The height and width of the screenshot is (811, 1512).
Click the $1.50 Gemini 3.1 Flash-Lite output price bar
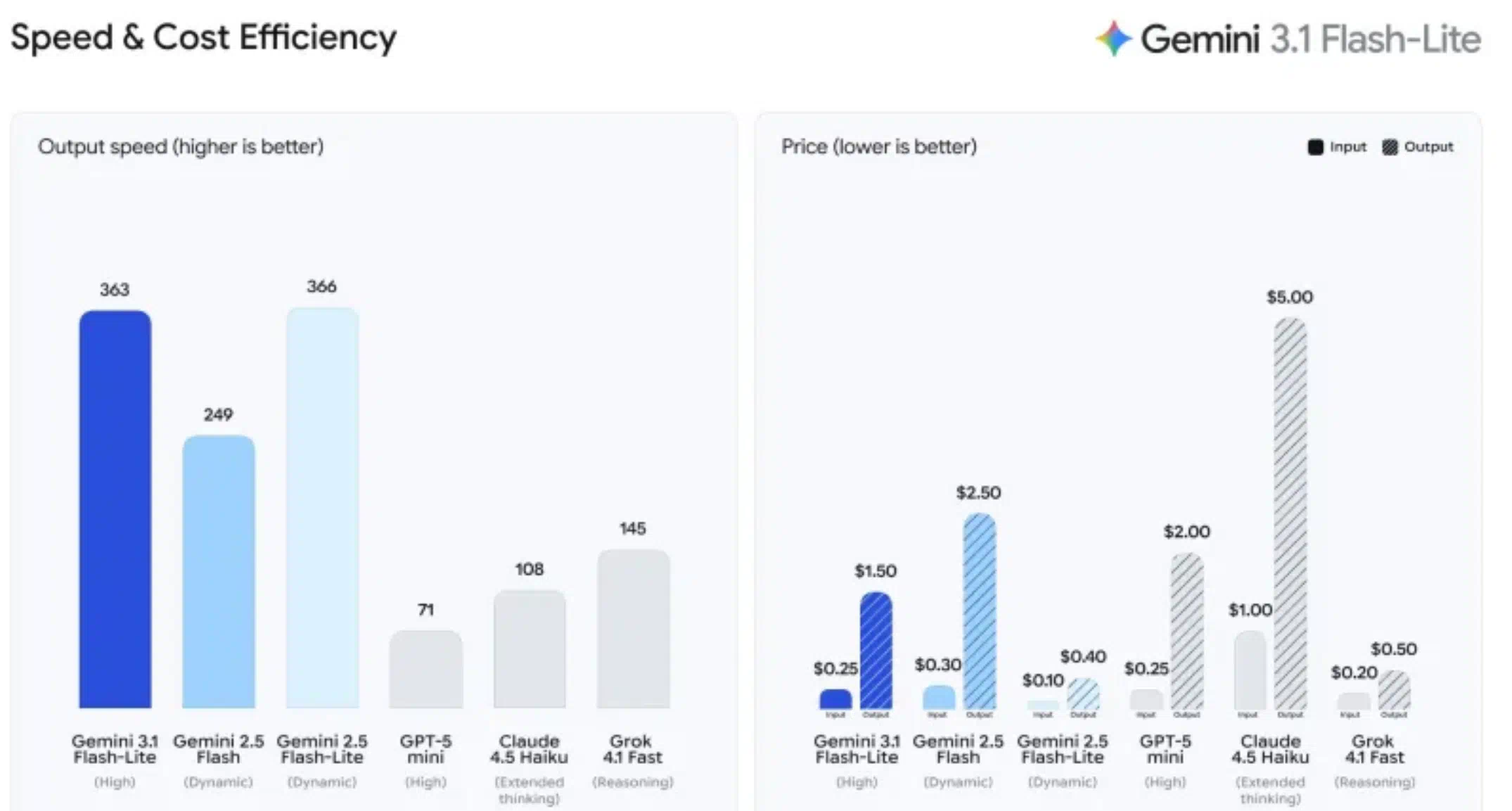coord(876,650)
